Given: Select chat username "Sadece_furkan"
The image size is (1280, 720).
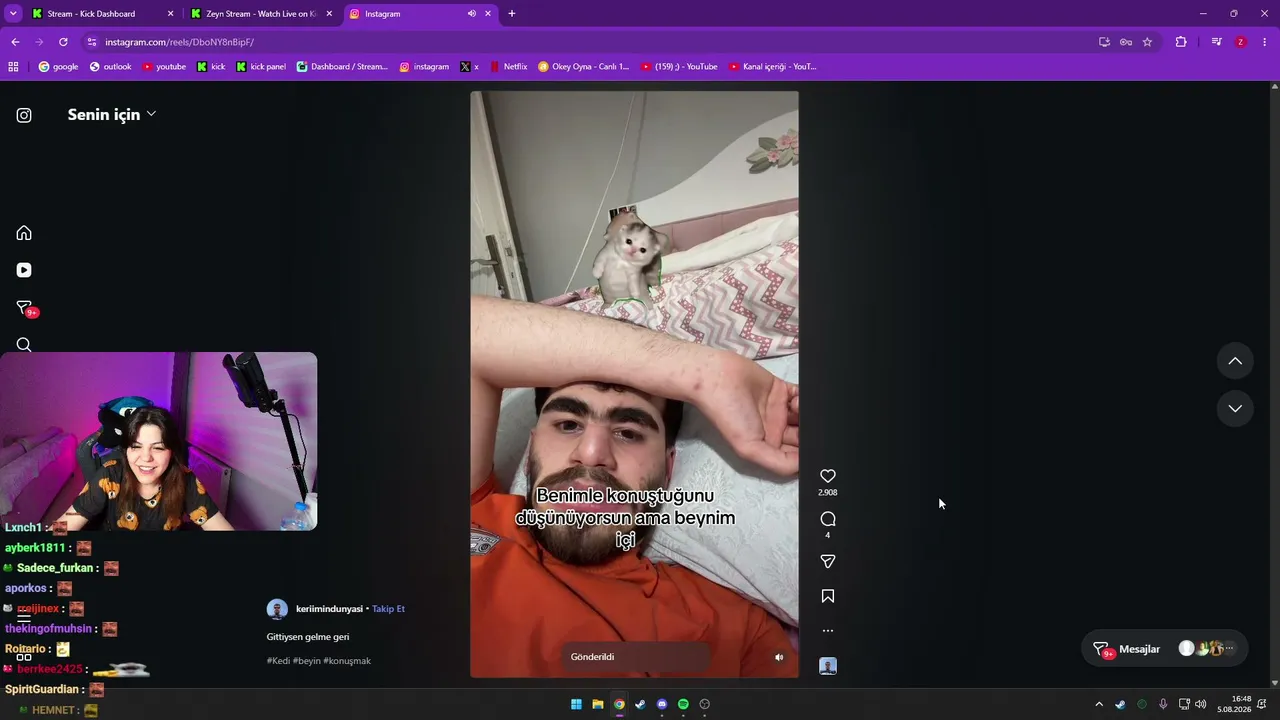Looking at the screenshot, I should [x=55, y=568].
